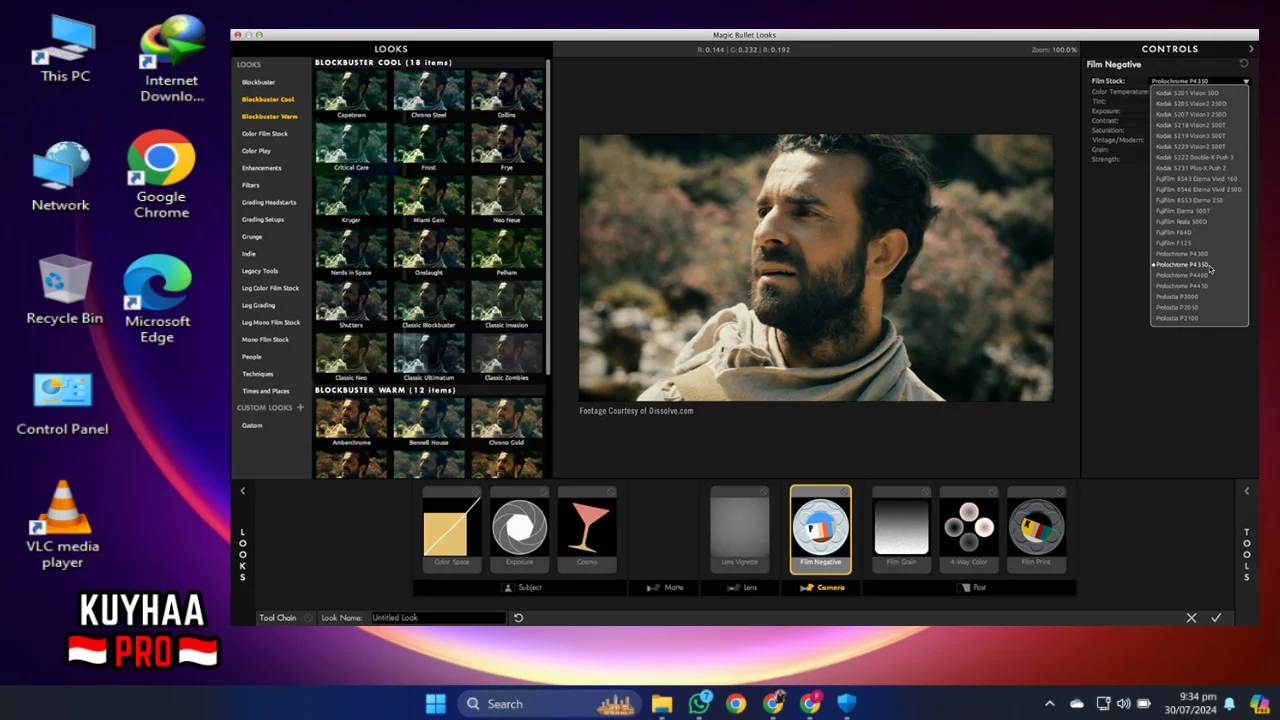Open Log Grading looks category
Screen dimensions: 1280x720
(259, 305)
